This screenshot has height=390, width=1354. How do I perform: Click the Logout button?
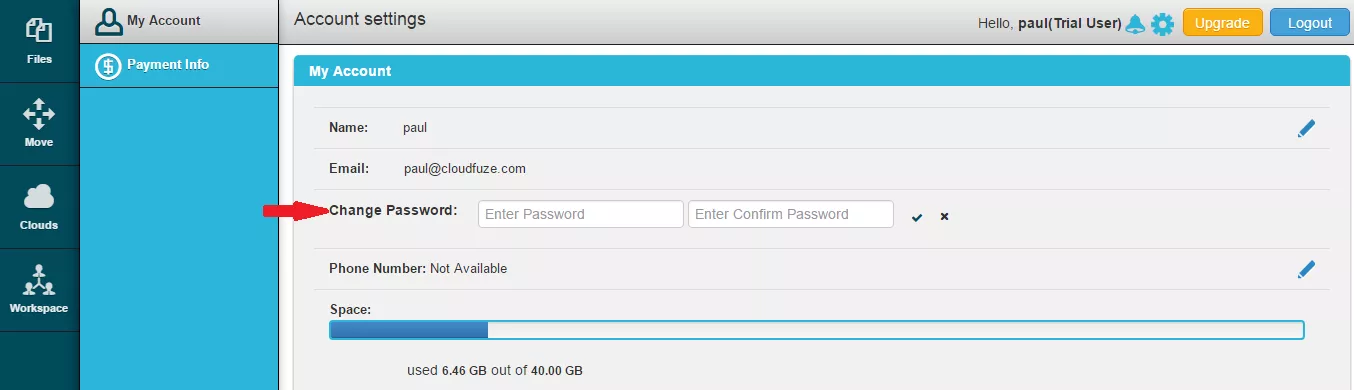pyautogui.click(x=1309, y=23)
